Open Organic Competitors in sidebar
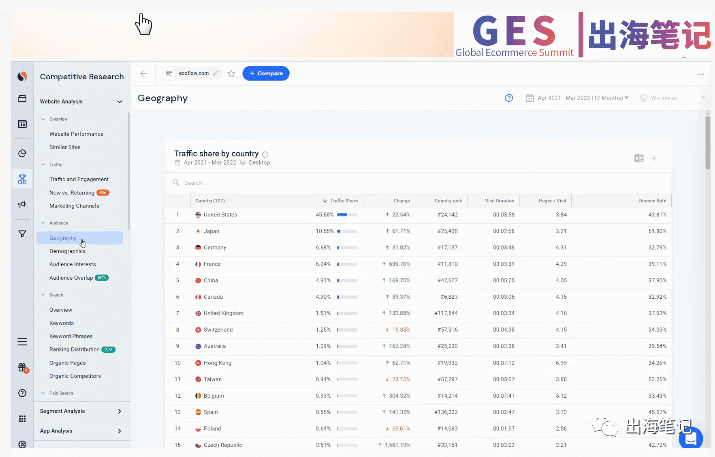This screenshot has width=715, height=457. click(x=75, y=376)
